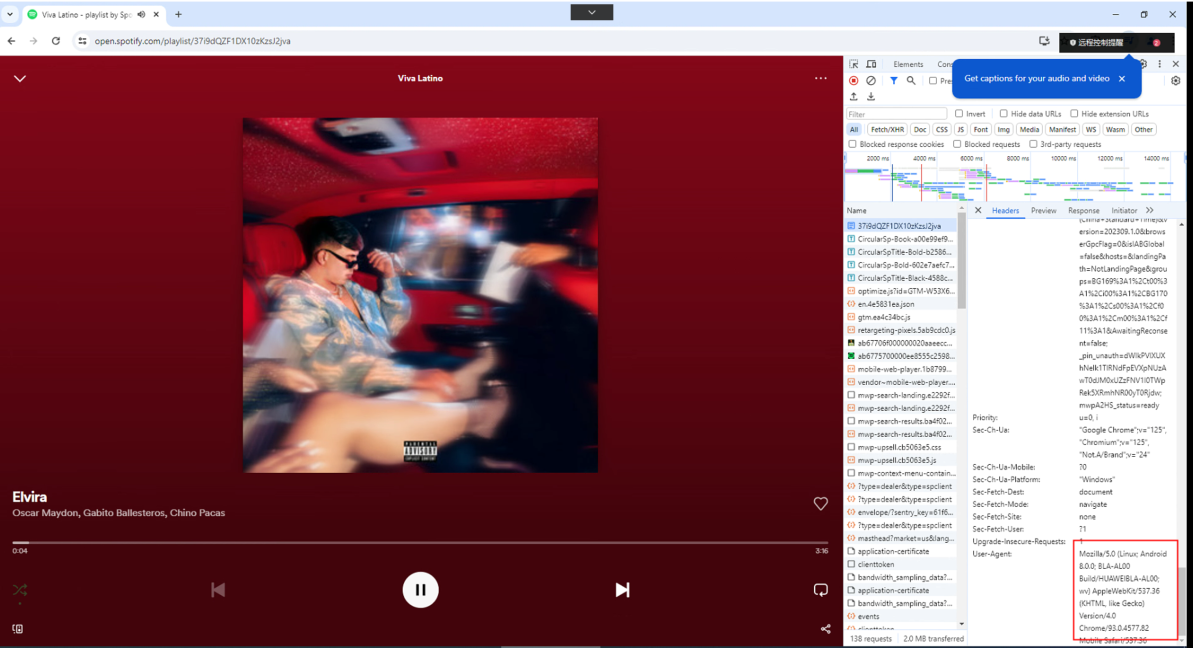This screenshot has width=1193, height=648.
Task: Select the All request type filter
Action: (854, 129)
